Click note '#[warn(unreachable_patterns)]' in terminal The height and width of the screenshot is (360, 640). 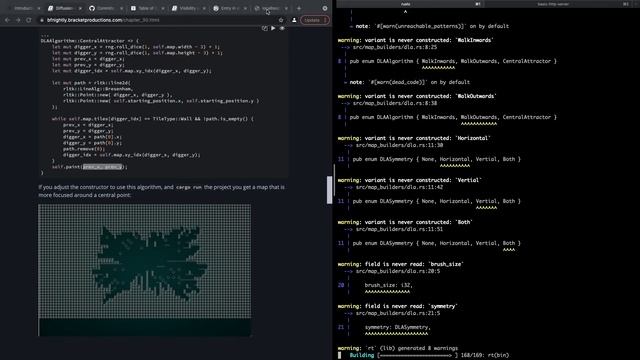pyautogui.click(x=432, y=26)
